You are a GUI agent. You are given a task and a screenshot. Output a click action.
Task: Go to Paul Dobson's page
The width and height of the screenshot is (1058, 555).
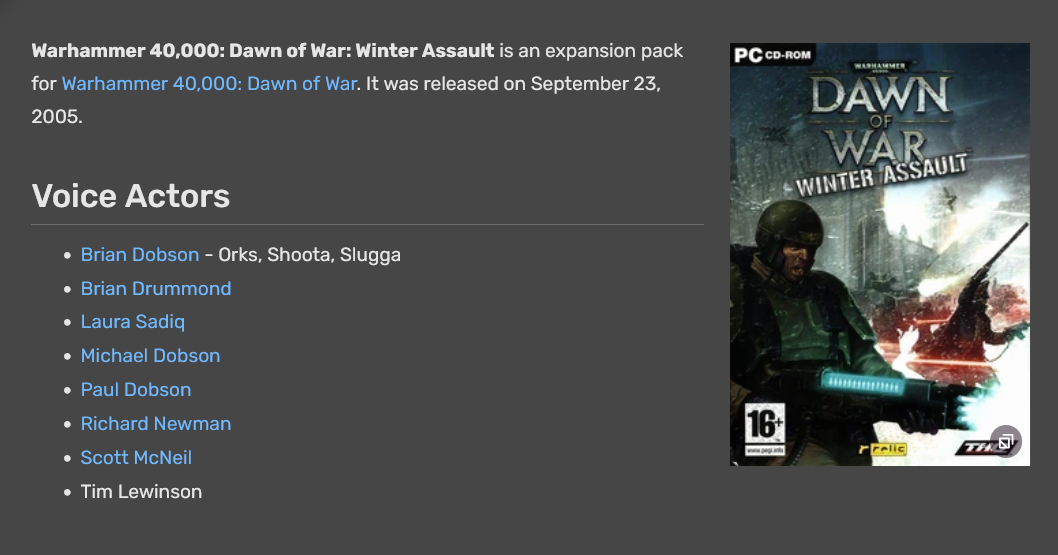[136, 390]
